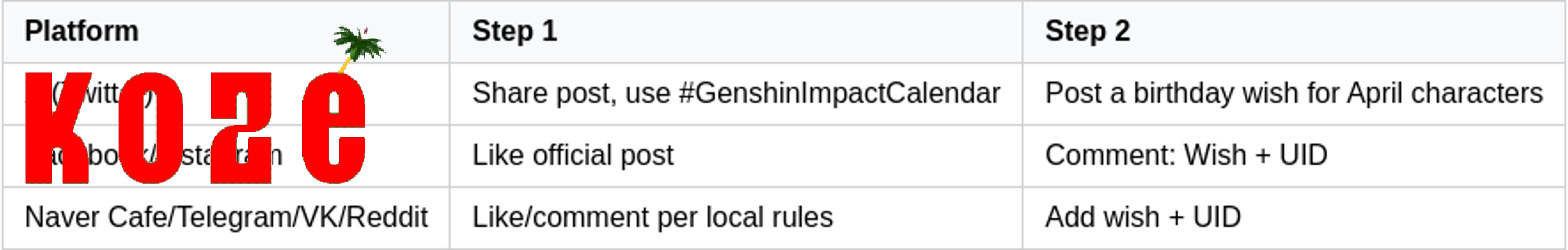Click the red letter K
Viewport: 1568px width, 250px height.
(58, 127)
